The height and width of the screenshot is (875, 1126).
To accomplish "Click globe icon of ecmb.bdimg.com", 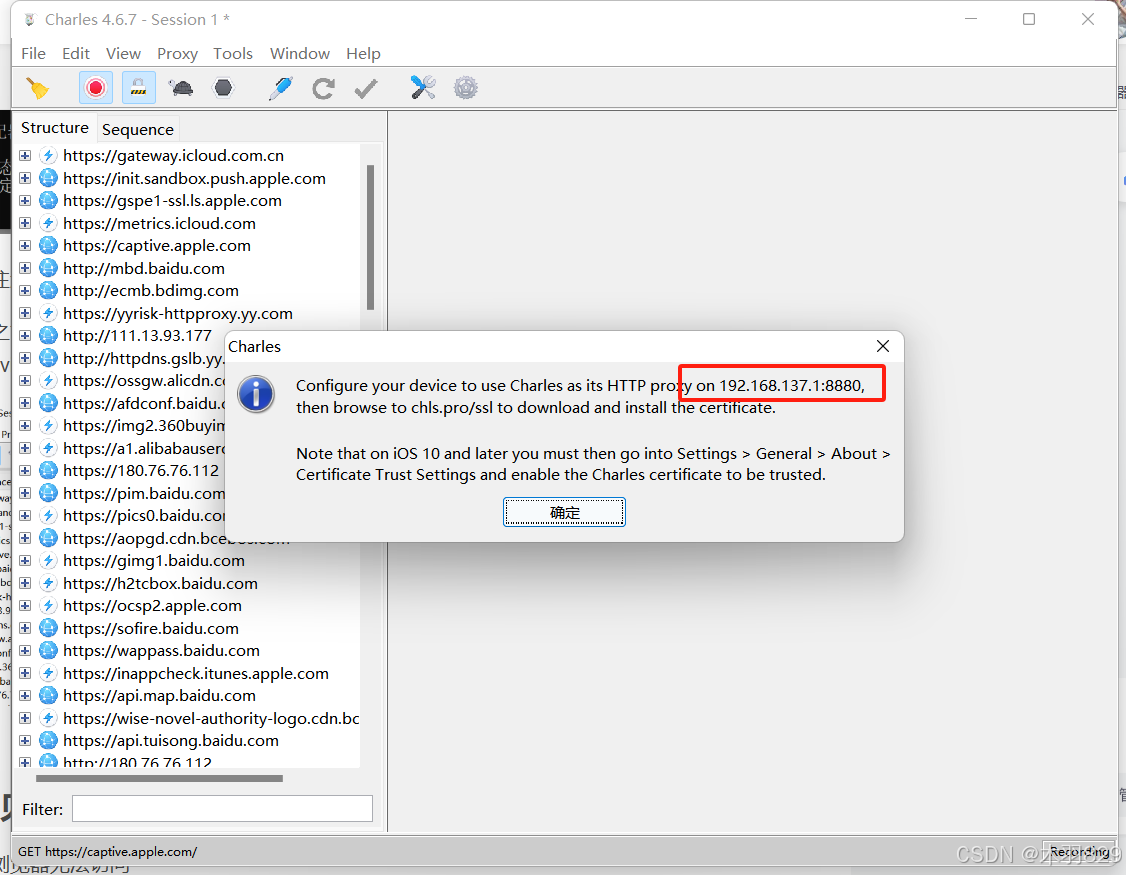I will click(x=48, y=291).
